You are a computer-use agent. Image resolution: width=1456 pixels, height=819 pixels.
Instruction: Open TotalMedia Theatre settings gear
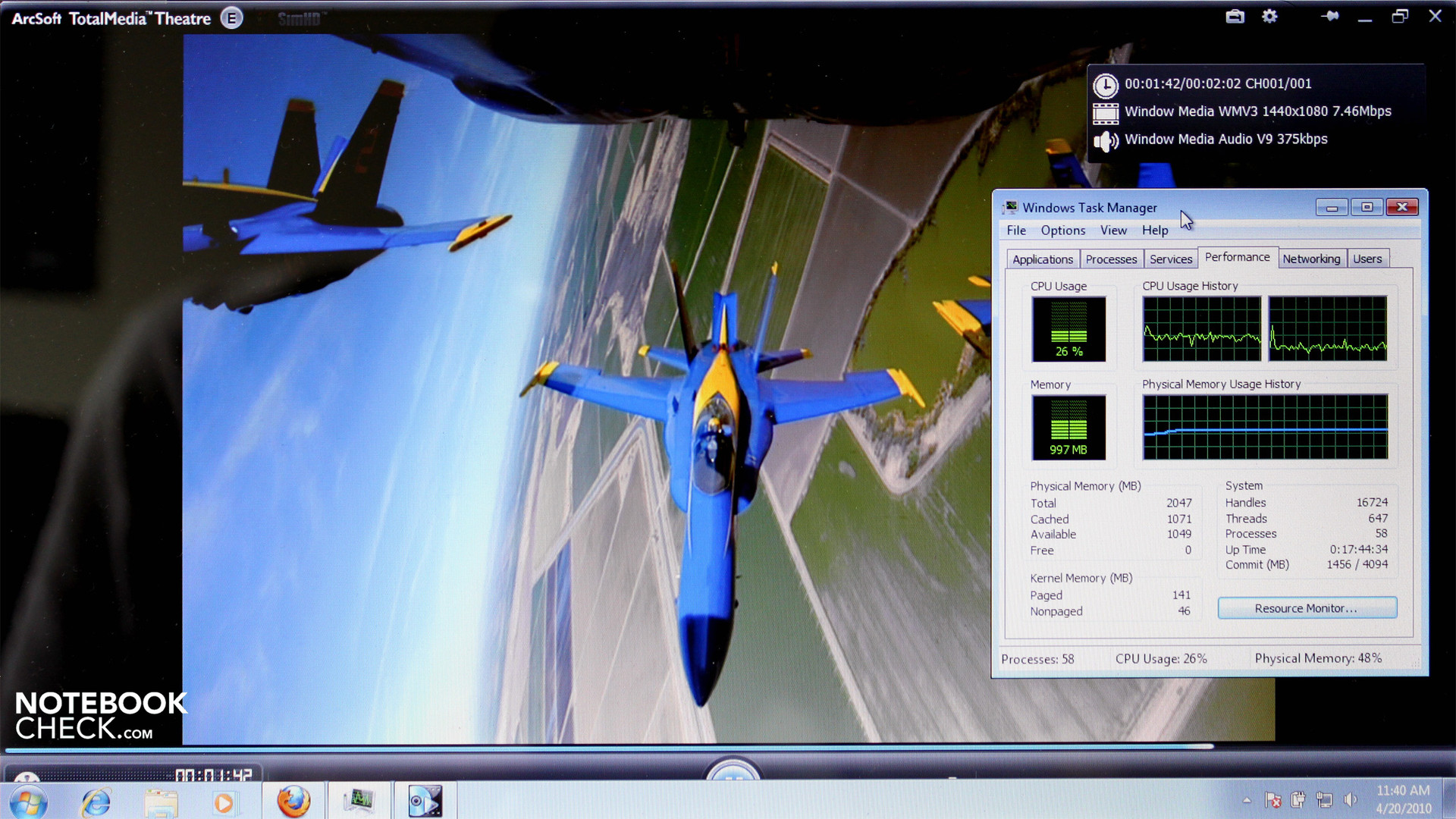(x=1269, y=16)
